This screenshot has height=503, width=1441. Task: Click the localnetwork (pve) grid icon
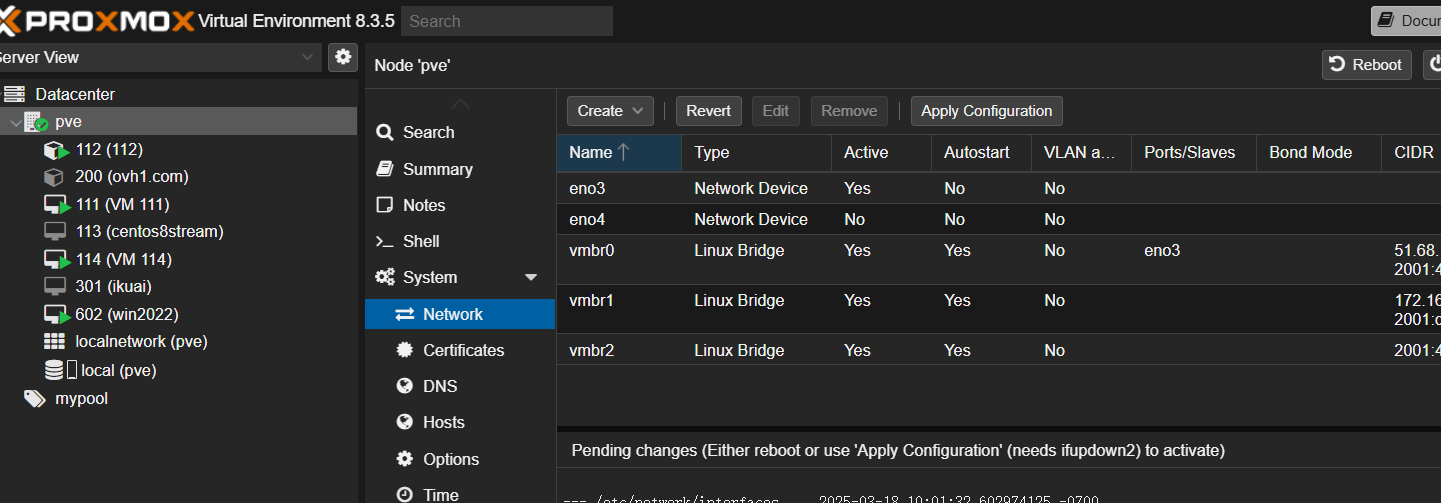[x=54, y=342]
